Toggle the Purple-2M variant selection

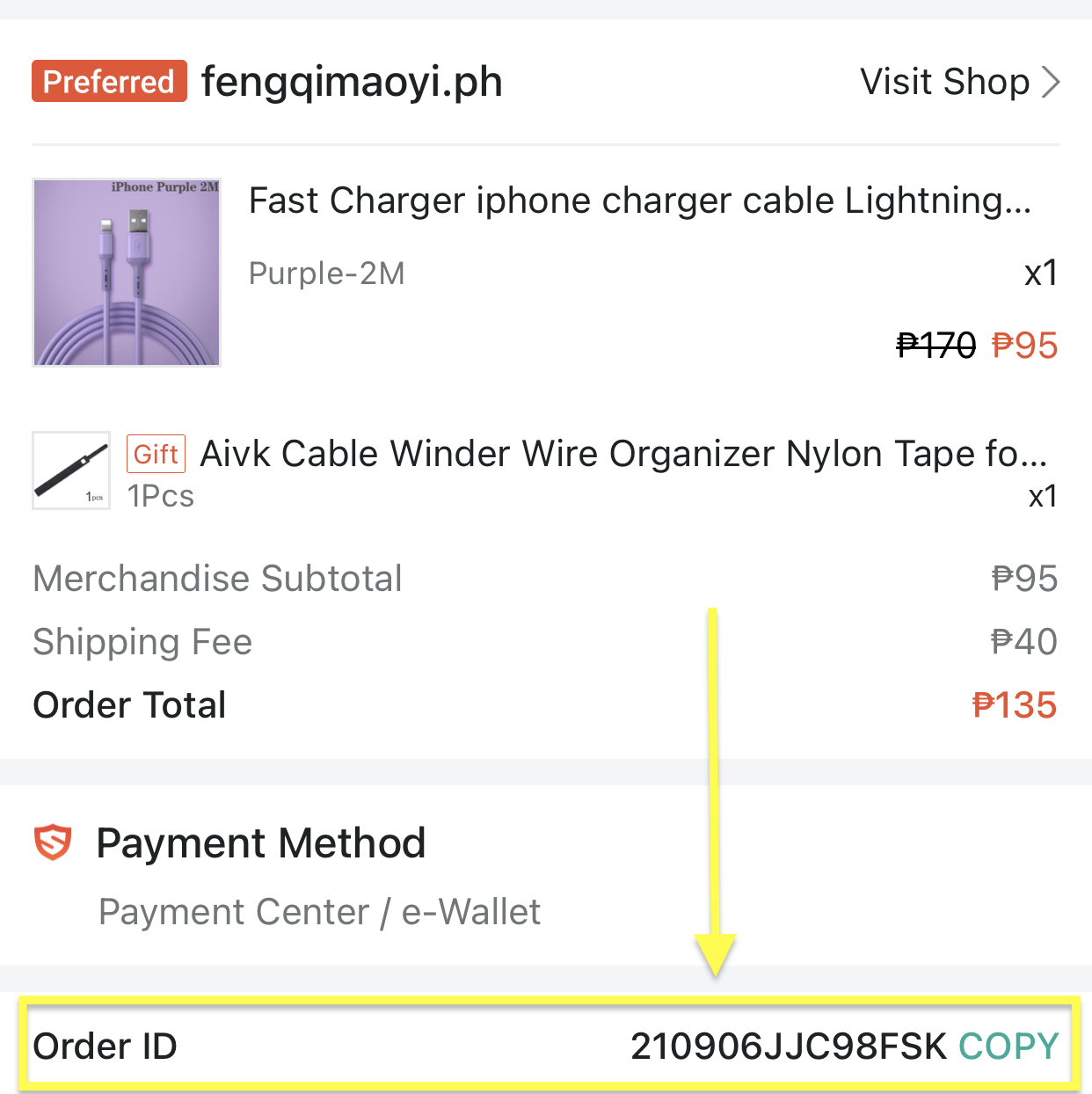click(326, 273)
